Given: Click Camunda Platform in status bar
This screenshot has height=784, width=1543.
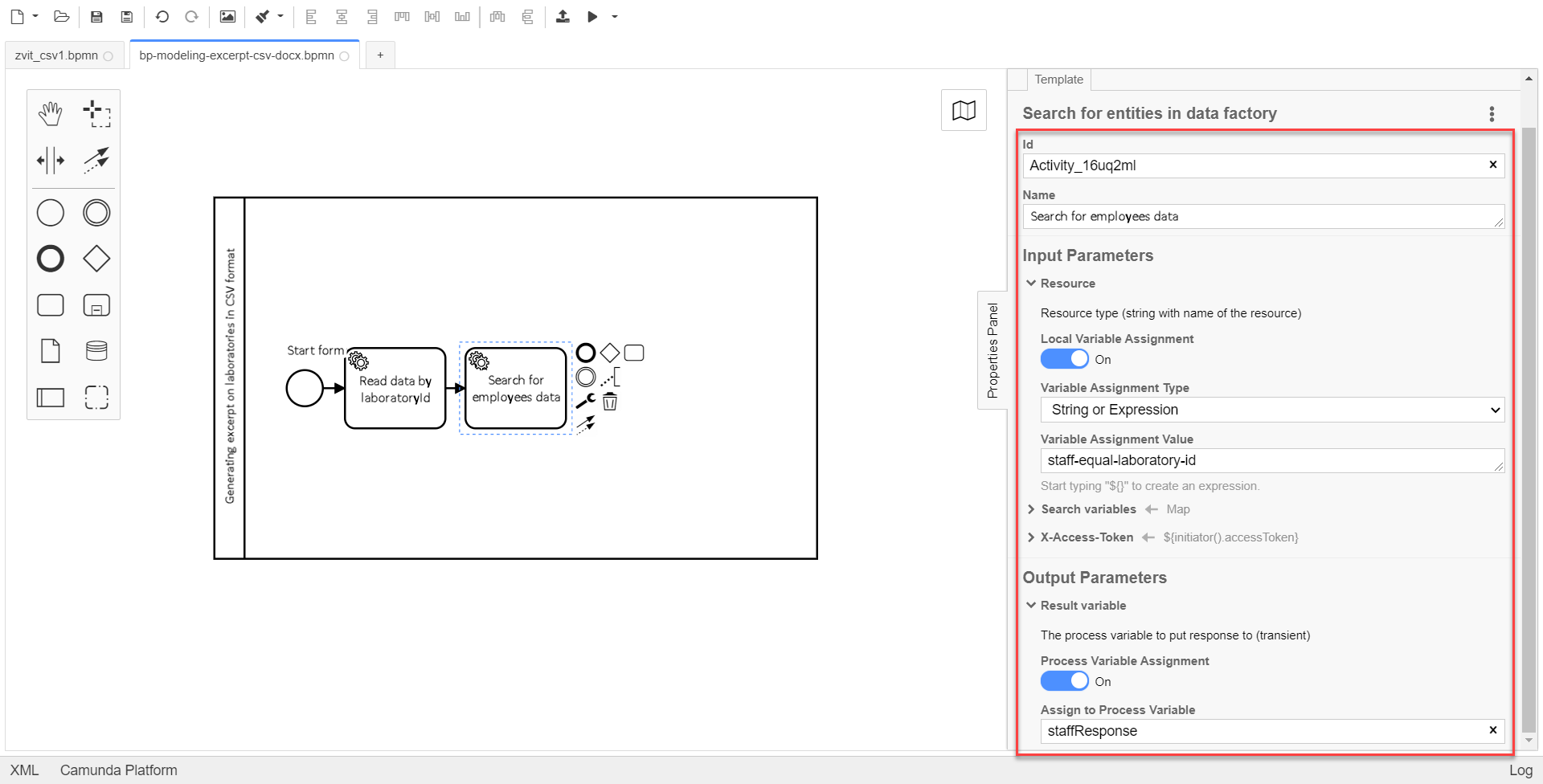Looking at the screenshot, I should (118, 770).
